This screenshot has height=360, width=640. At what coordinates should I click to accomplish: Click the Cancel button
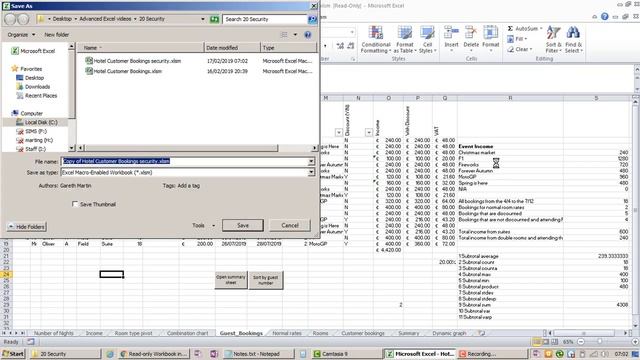coord(290,225)
